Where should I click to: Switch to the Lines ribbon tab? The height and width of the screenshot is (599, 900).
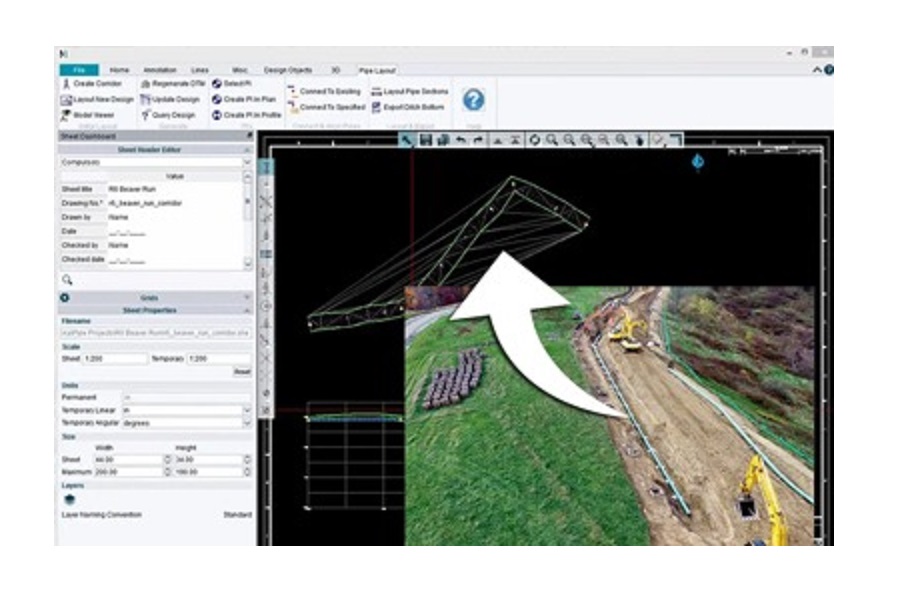click(200, 70)
